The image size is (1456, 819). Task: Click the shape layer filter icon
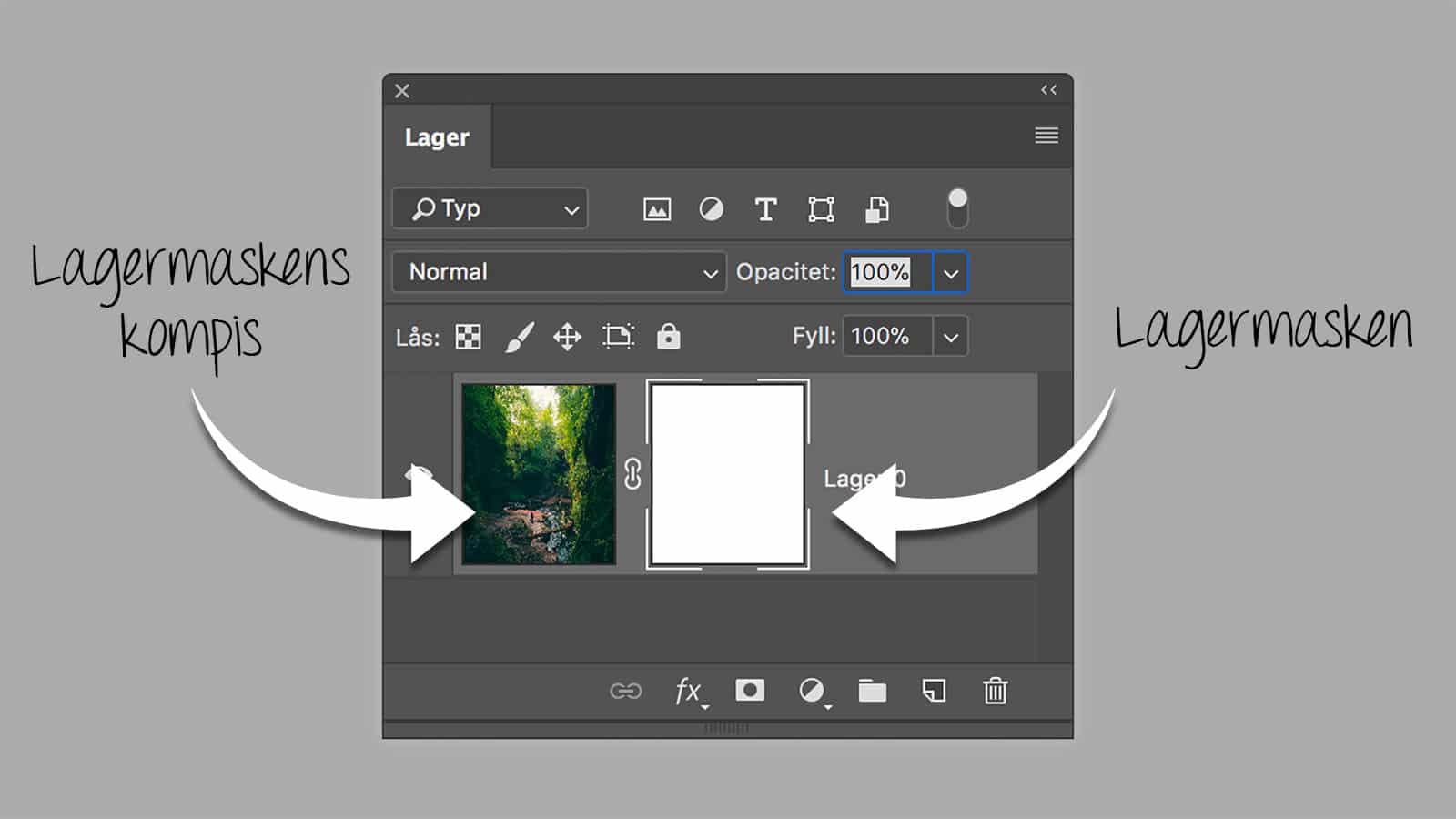pos(821,209)
